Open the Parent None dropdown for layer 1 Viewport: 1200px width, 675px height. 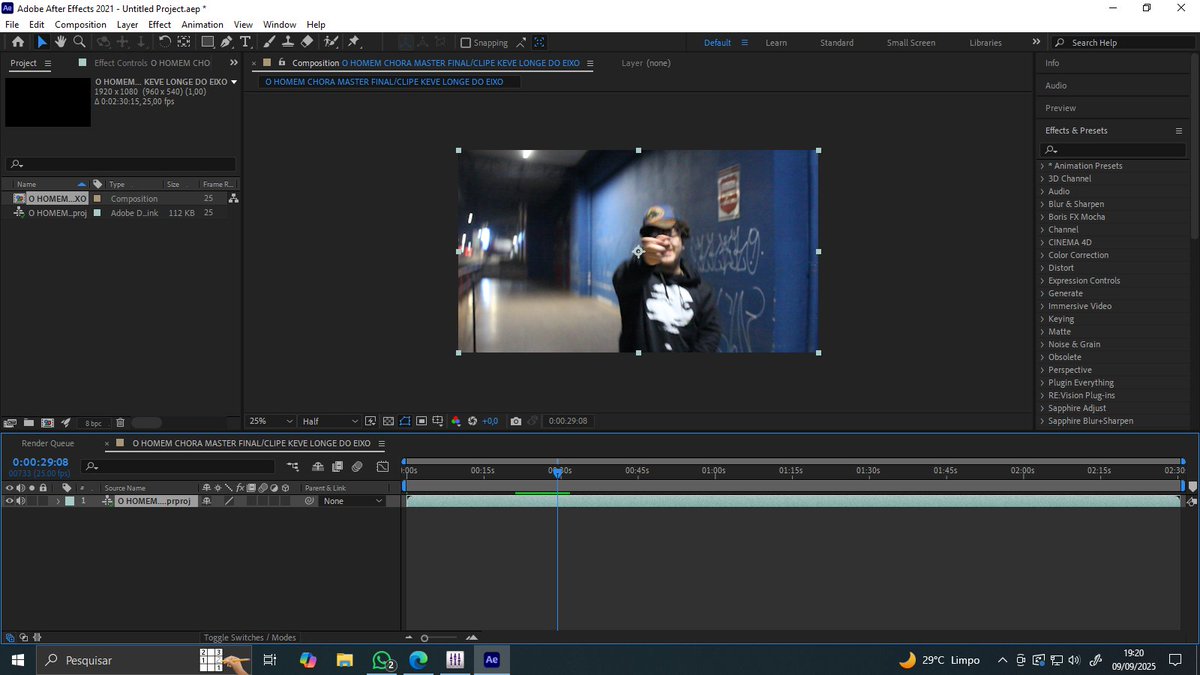(353, 501)
